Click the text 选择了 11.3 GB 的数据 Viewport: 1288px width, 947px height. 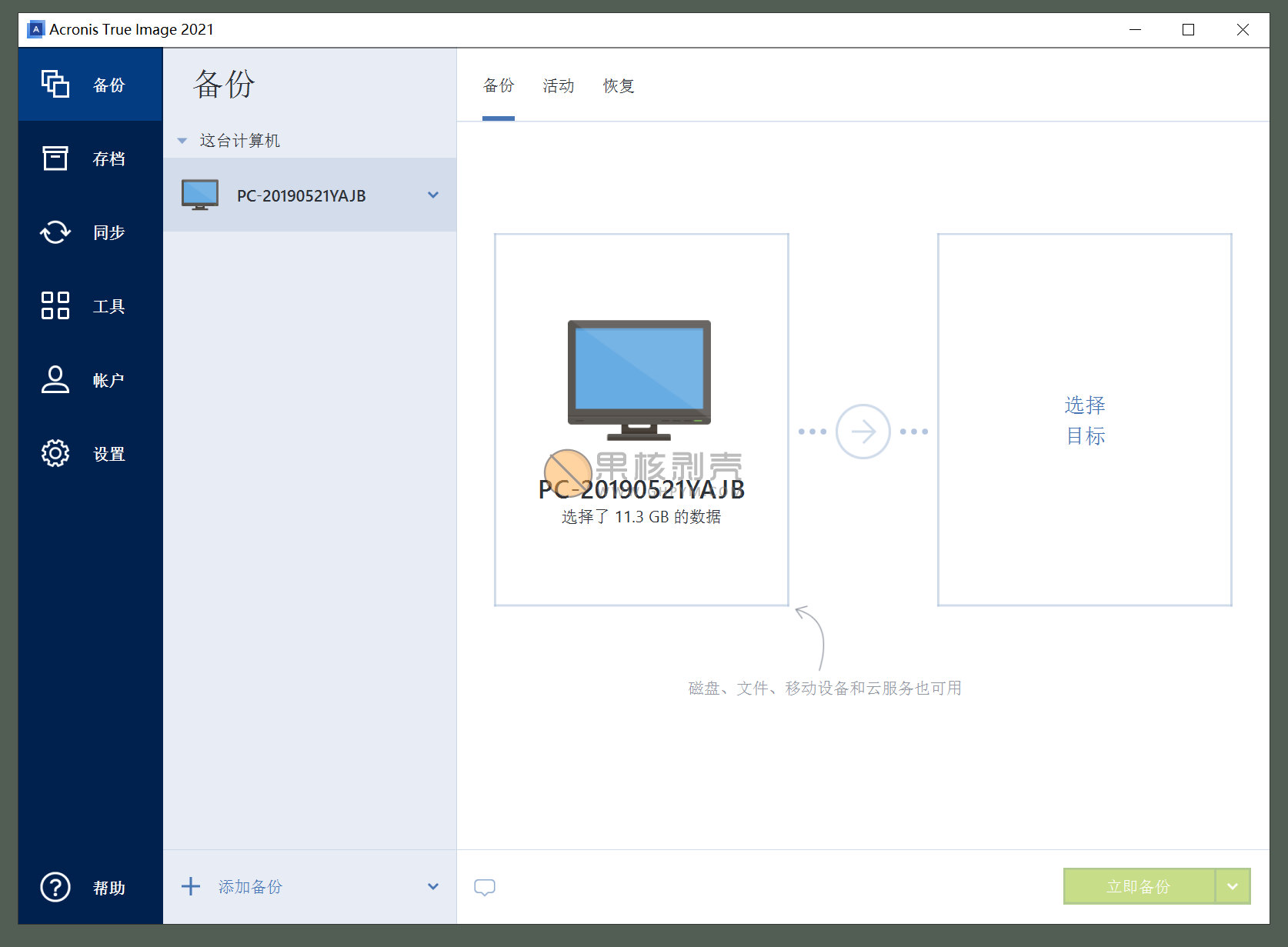[x=642, y=517]
